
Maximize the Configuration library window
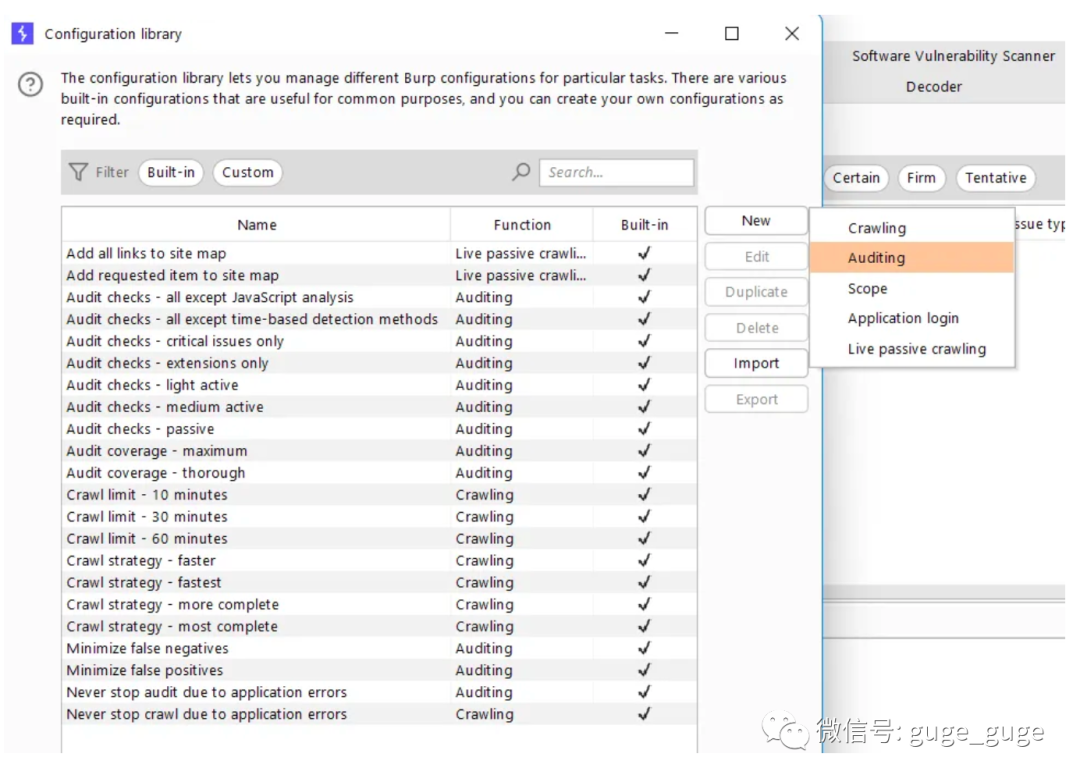click(x=731, y=34)
